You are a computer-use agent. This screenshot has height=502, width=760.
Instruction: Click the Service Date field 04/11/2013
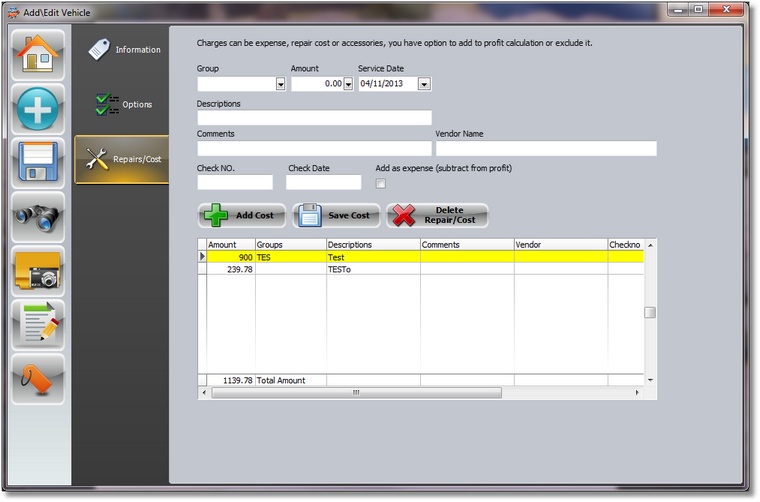[388, 84]
